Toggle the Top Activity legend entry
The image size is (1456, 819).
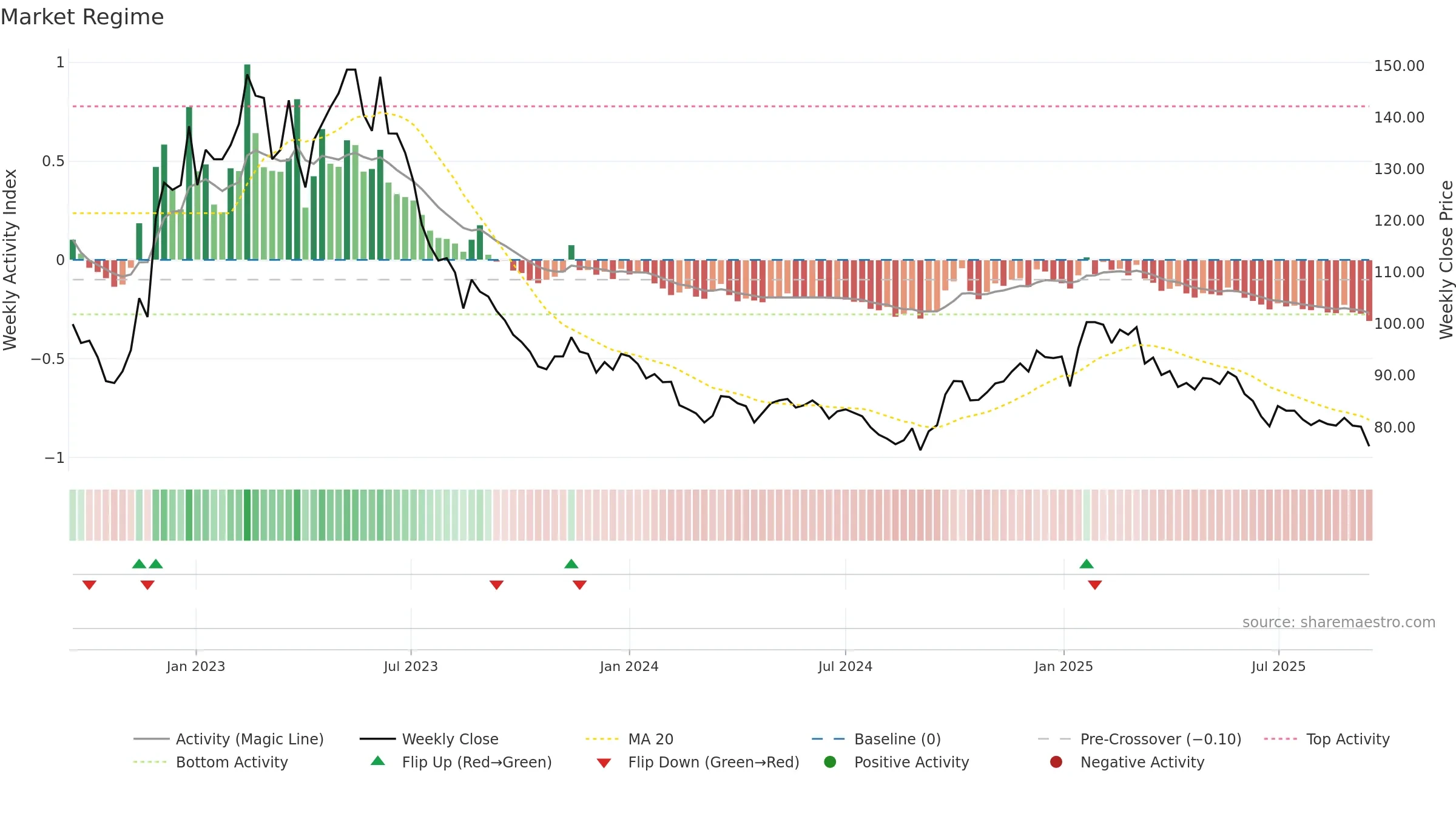tap(1326, 739)
